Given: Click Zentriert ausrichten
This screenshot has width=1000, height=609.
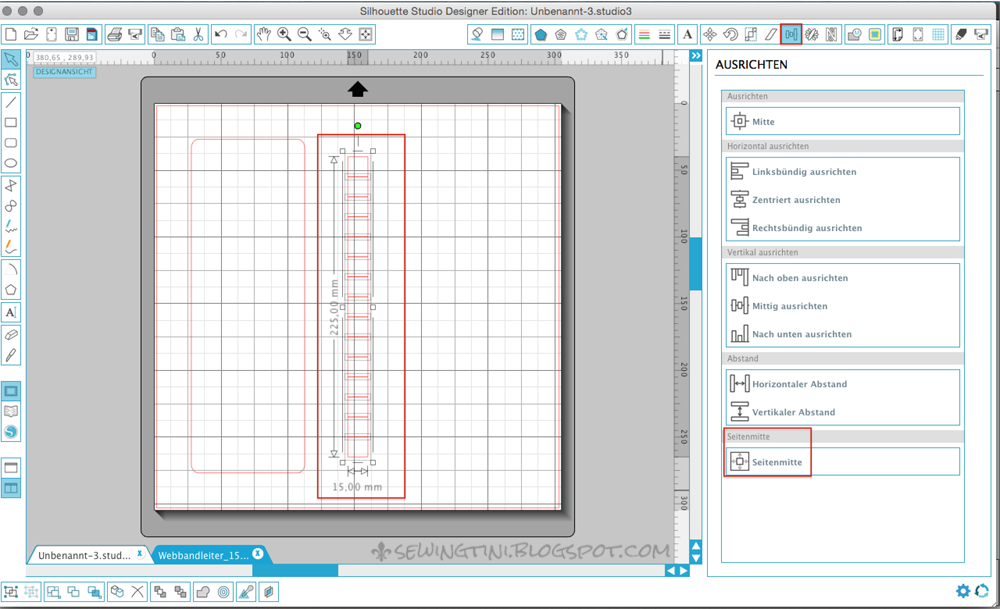Looking at the screenshot, I should pyautogui.click(x=842, y=200).
